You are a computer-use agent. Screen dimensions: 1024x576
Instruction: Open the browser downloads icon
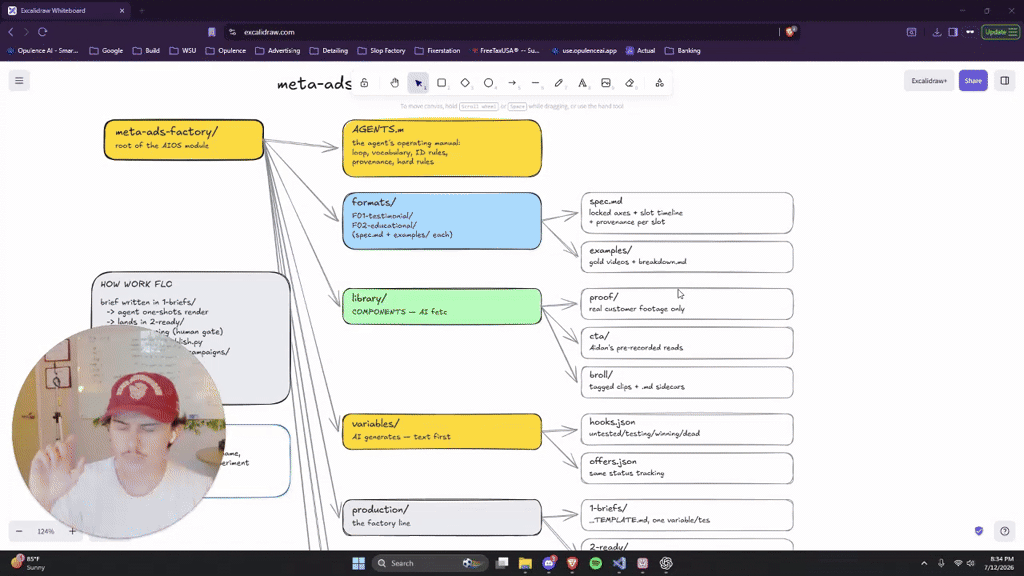[x=936, y=32]
